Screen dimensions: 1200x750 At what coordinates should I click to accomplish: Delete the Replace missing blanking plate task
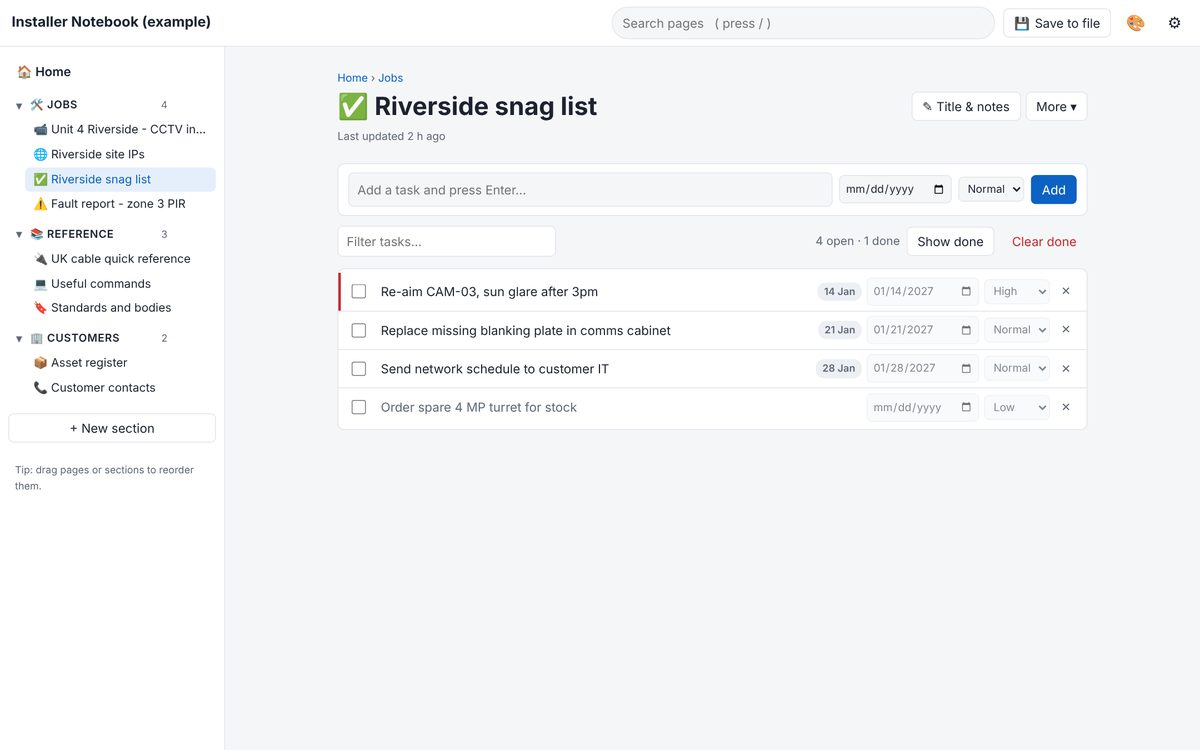1066,330
